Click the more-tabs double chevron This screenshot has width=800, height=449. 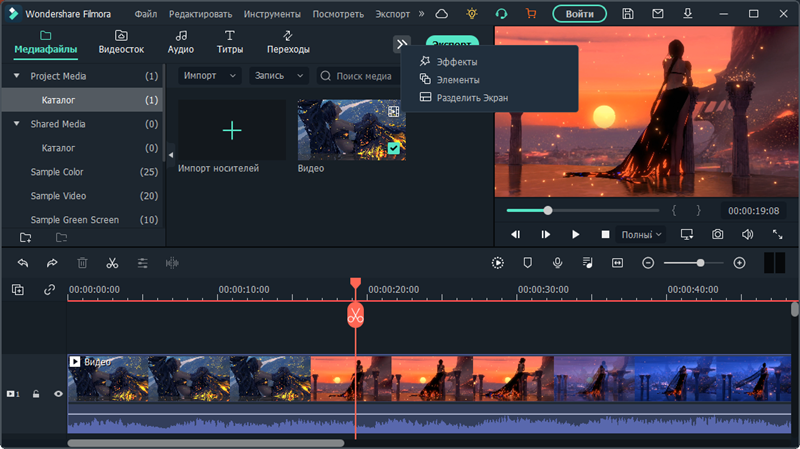[x=402, y=44]
